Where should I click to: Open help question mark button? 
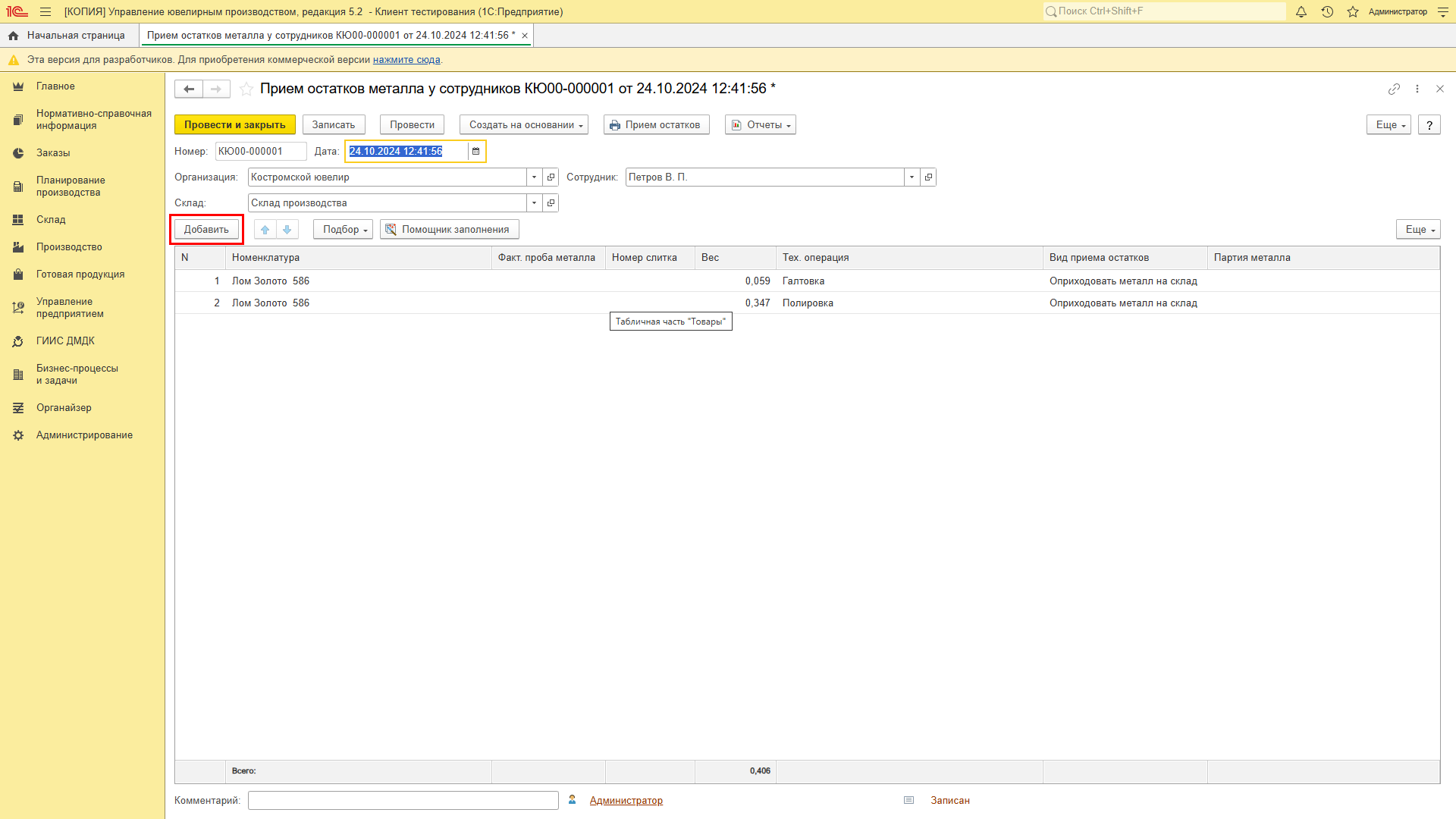tap(1429, 125)
